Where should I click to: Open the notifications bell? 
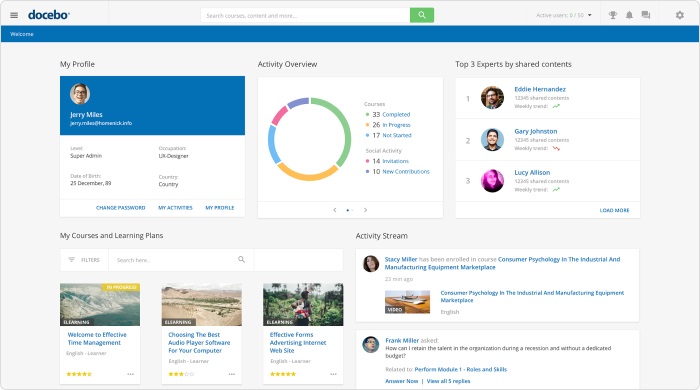click(x=629, y=15)
